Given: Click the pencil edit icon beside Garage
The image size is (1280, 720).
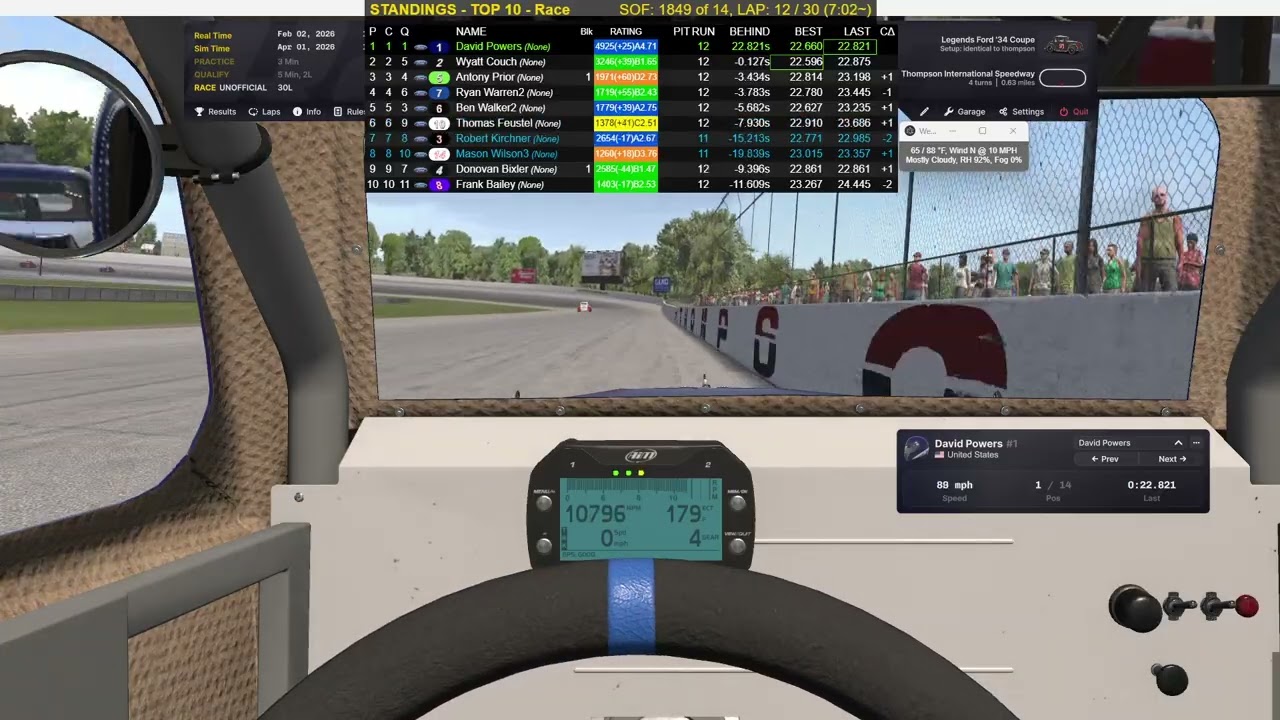Looking at the screenshot, I should click(x=924, y=112).
